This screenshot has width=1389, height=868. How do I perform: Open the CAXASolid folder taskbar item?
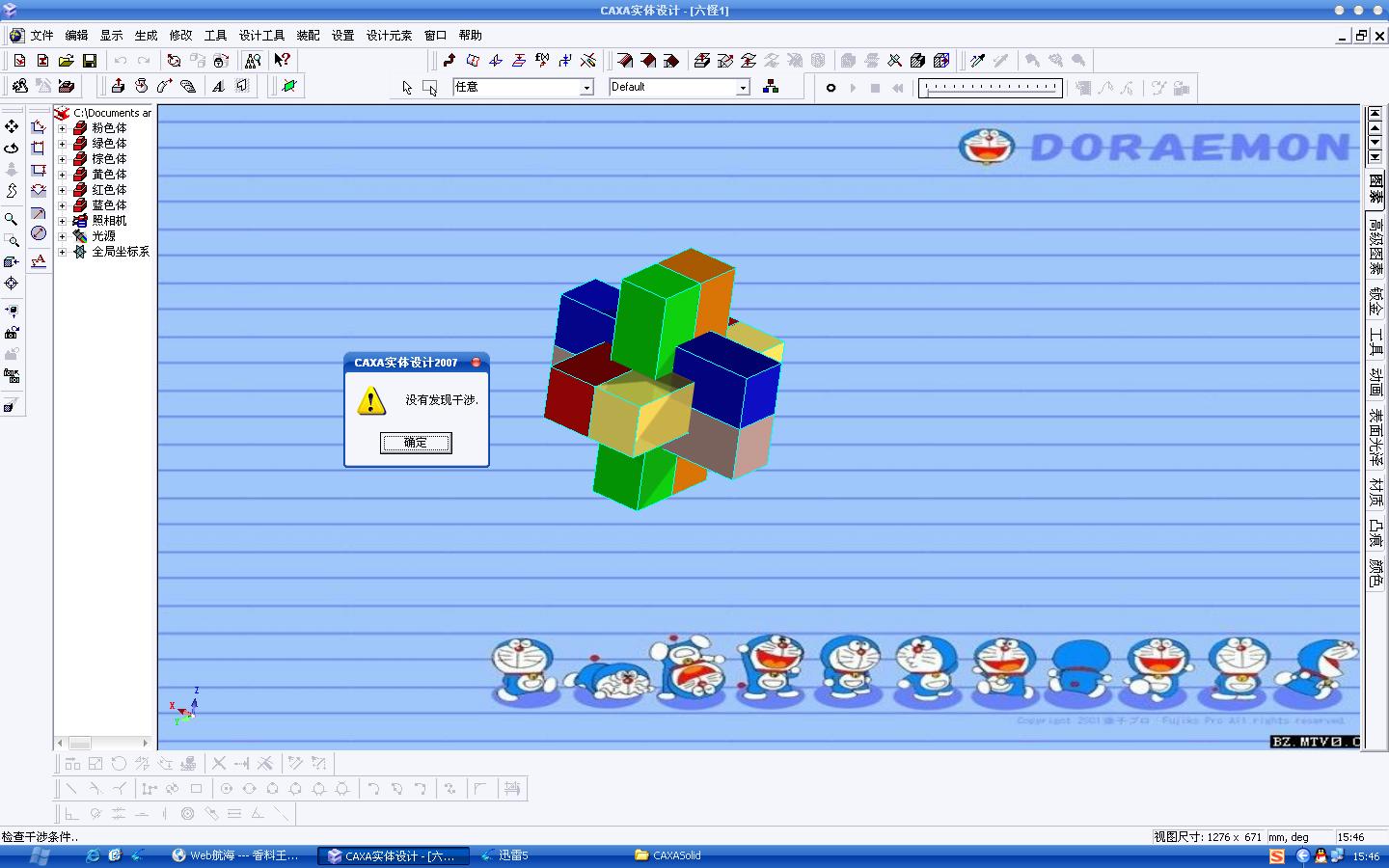[669, 855]
